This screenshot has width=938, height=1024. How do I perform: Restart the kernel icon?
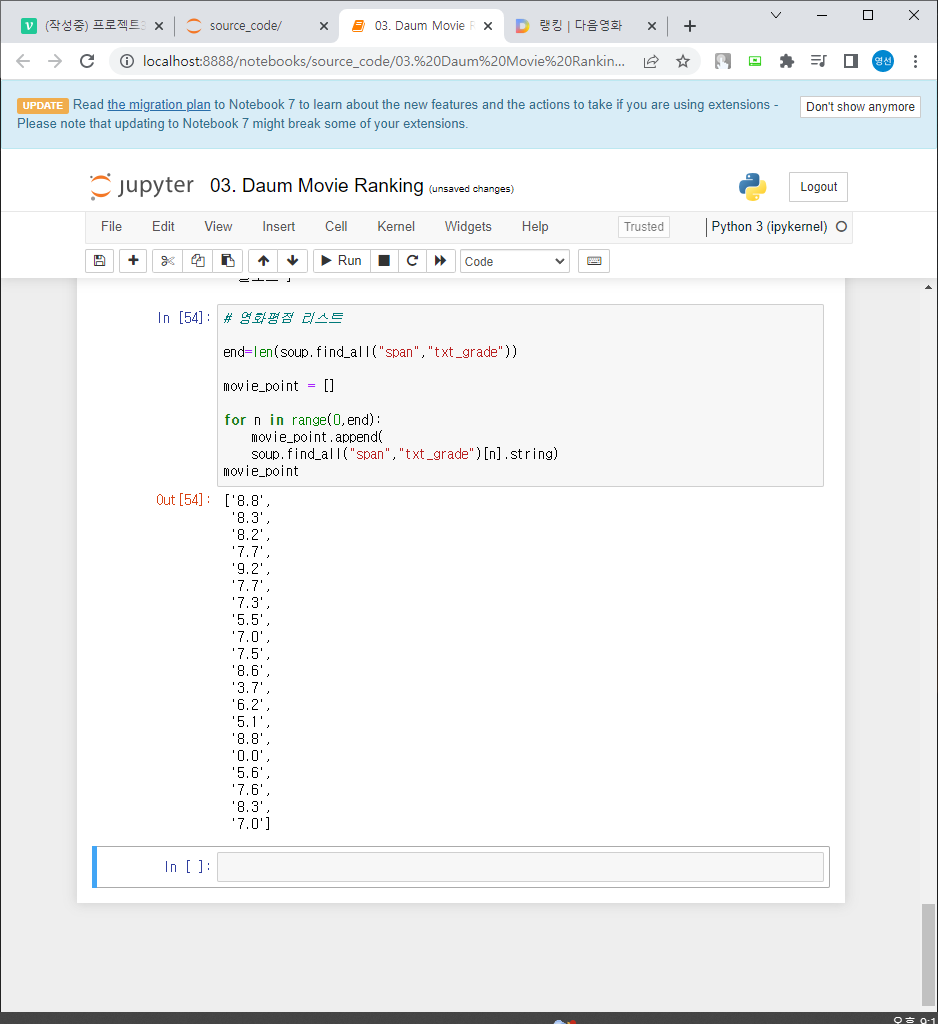(412, 261)
